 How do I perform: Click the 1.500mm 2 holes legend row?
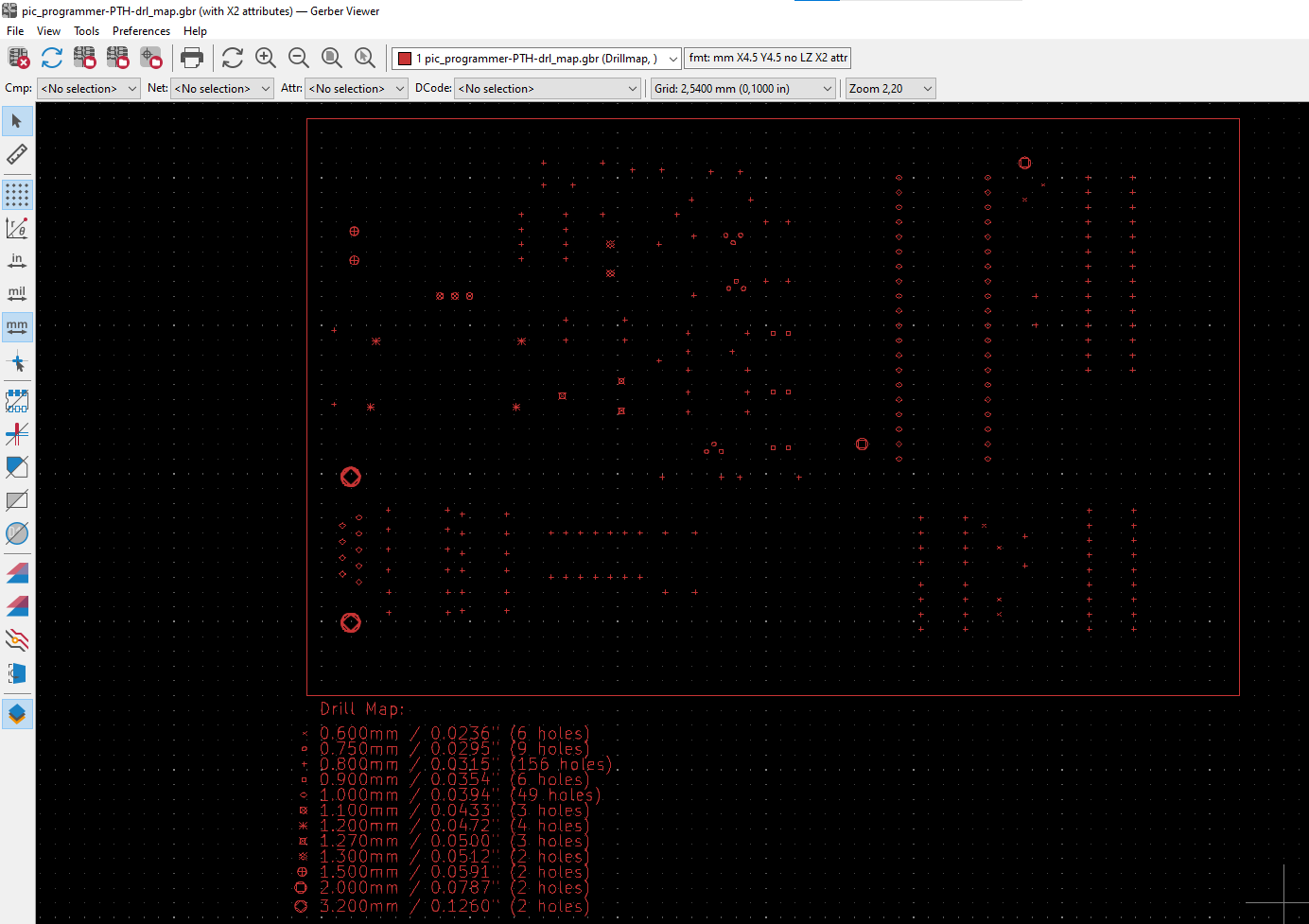click(445, 872)
